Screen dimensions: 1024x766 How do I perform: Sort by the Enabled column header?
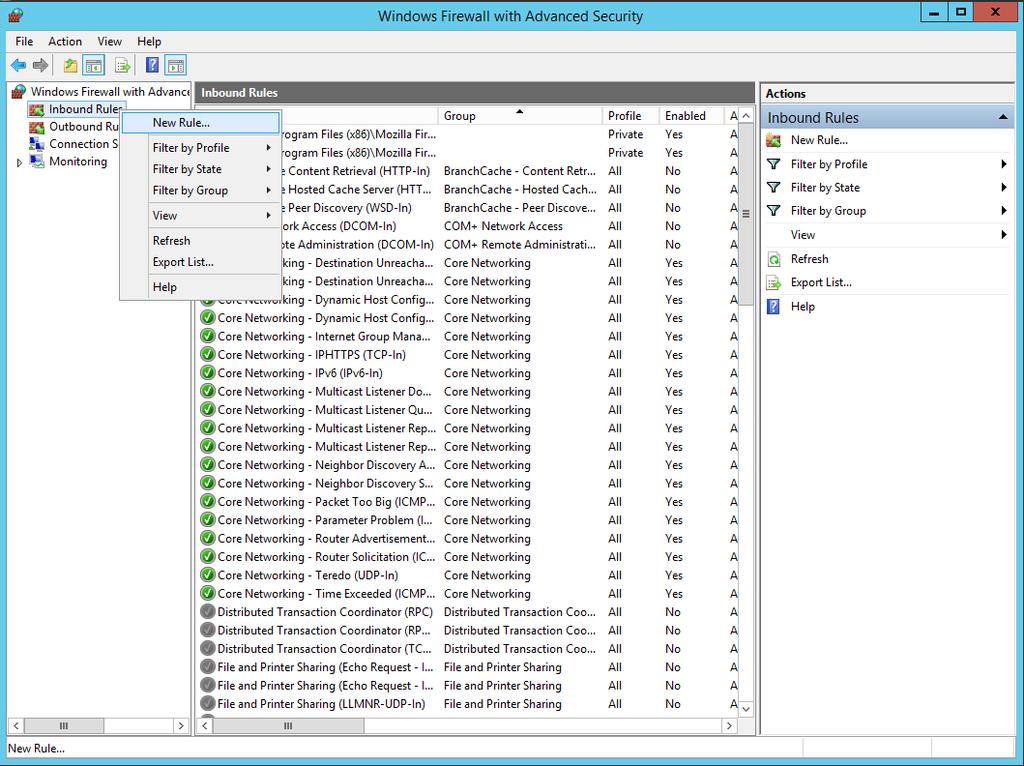[692, 116]
